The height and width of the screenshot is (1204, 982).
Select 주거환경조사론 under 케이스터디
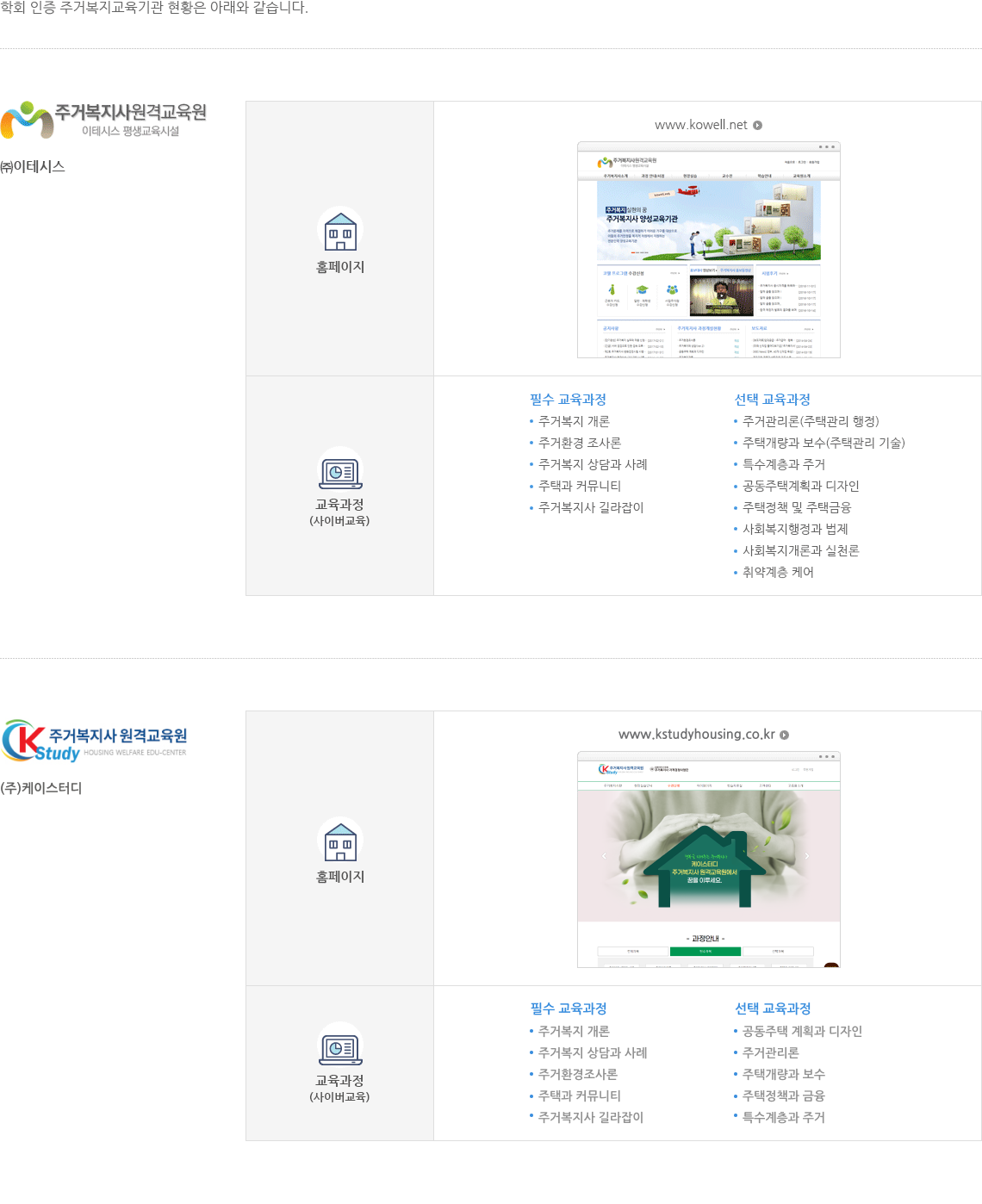(578, 1074)
